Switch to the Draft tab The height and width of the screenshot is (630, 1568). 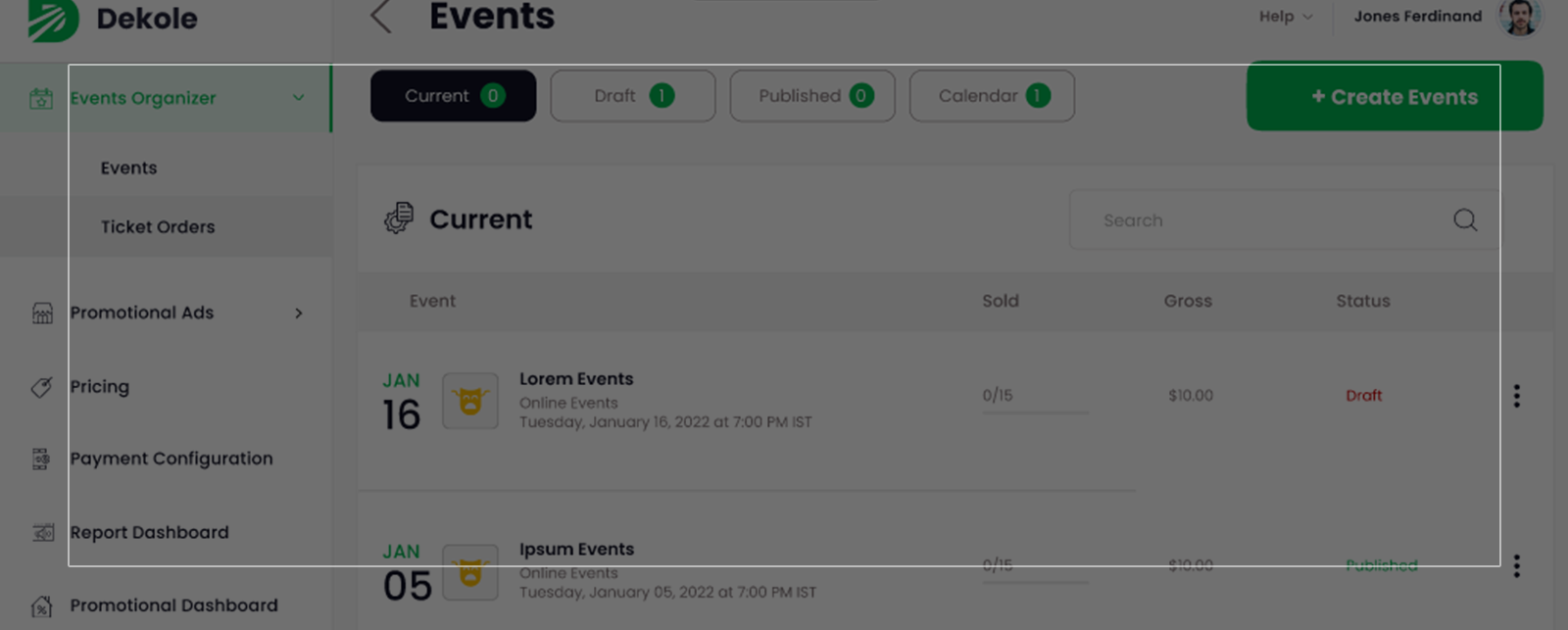point(632,96)
